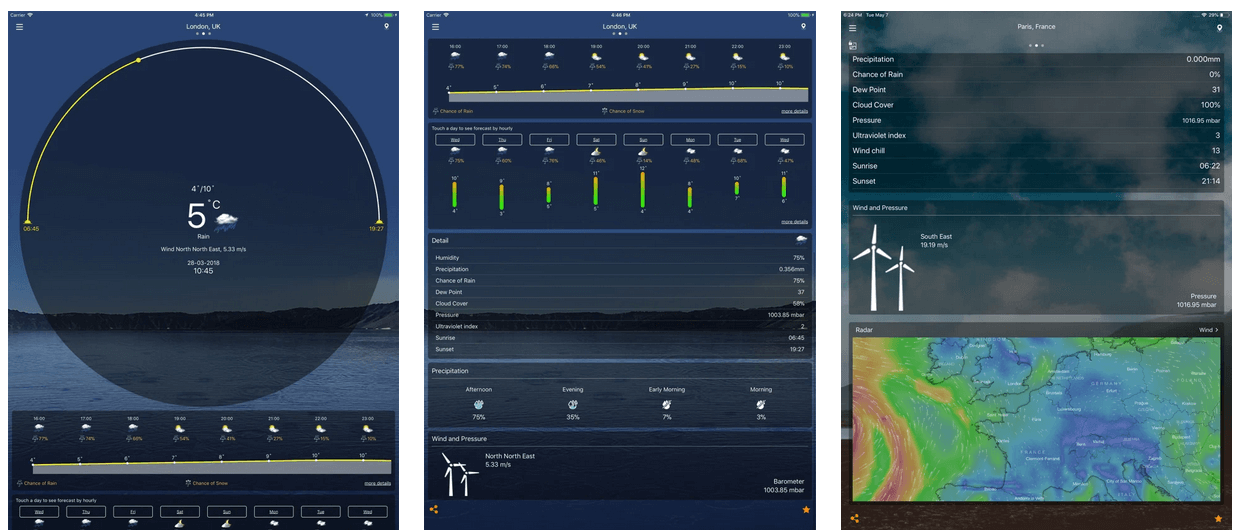Screen dimensions: 1247x530
Task: Click the share icon under the London wind panel
Action: (x=434, y=510)
